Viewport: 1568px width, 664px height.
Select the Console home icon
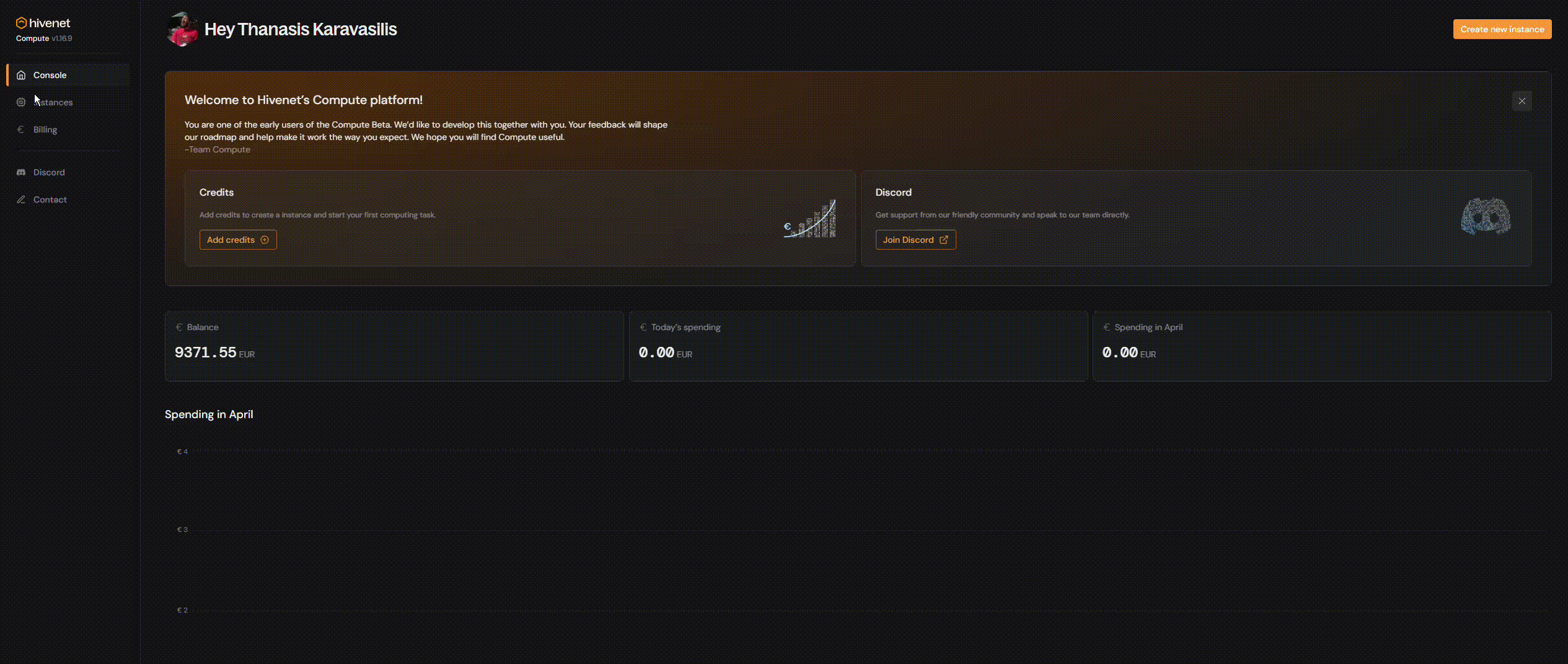tap(21, 74)
